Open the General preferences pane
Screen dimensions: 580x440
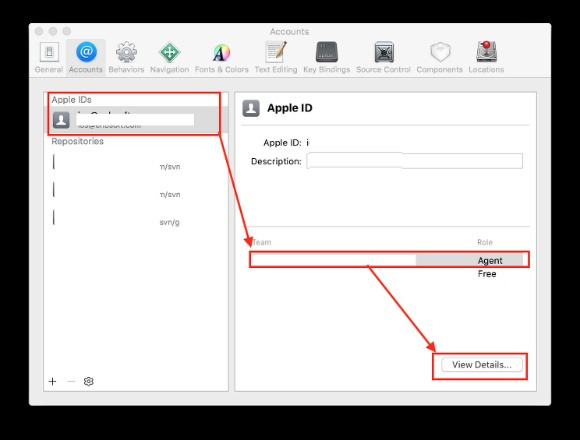(x=49, y=58)
